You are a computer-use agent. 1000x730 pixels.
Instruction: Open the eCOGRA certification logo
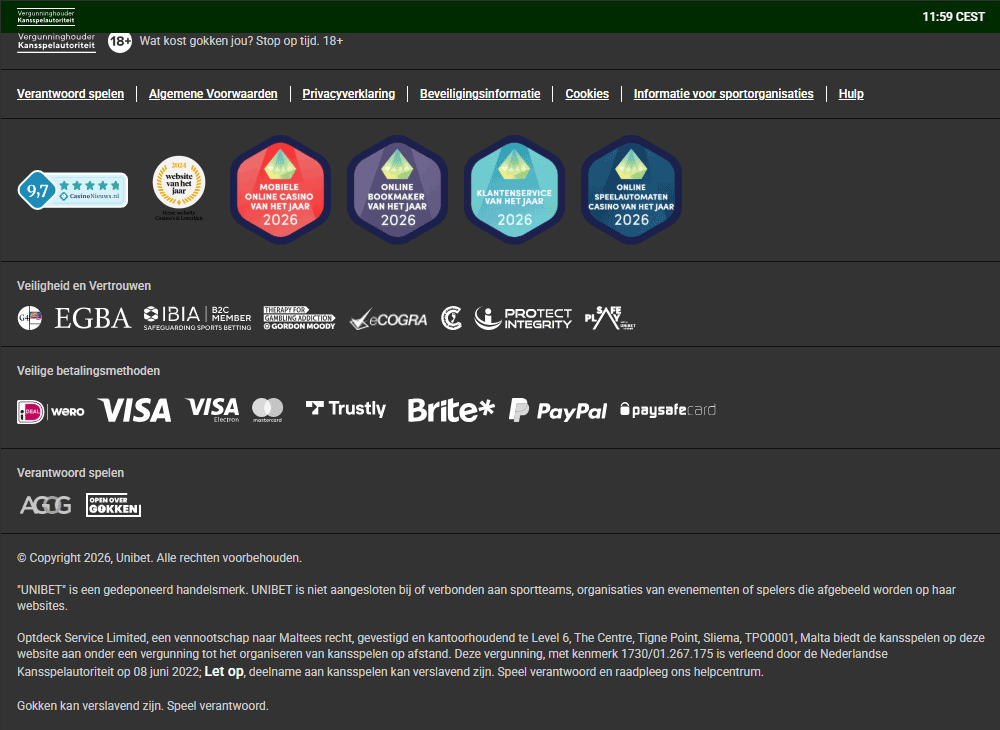388,319
